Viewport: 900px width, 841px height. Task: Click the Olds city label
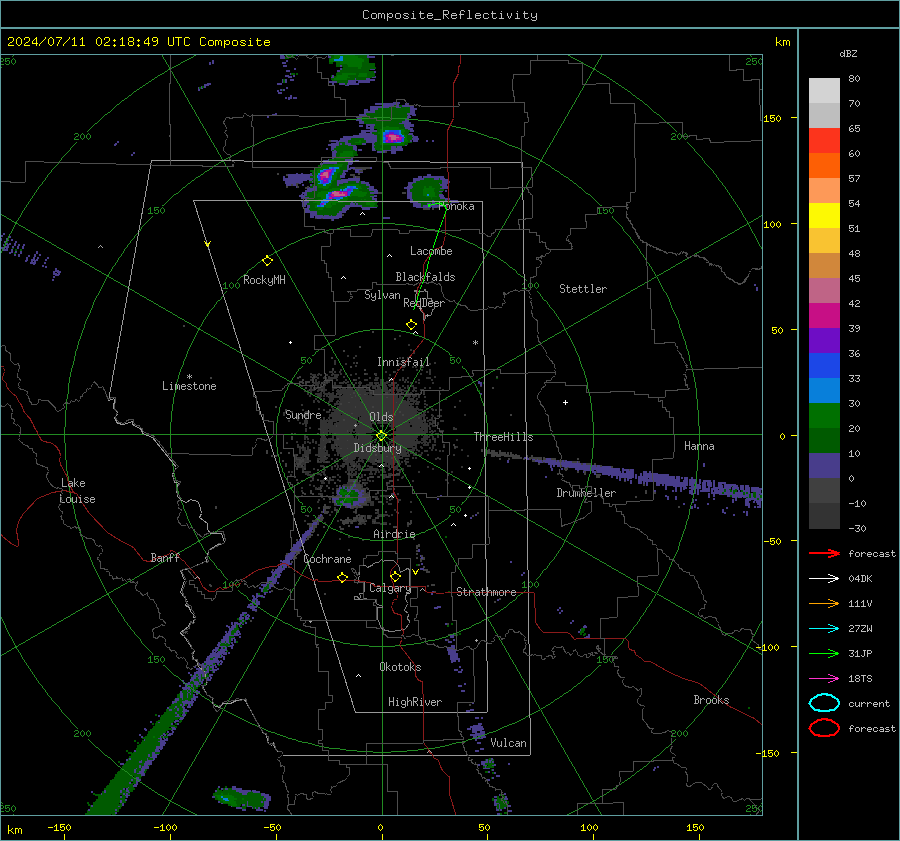[381, 417]
